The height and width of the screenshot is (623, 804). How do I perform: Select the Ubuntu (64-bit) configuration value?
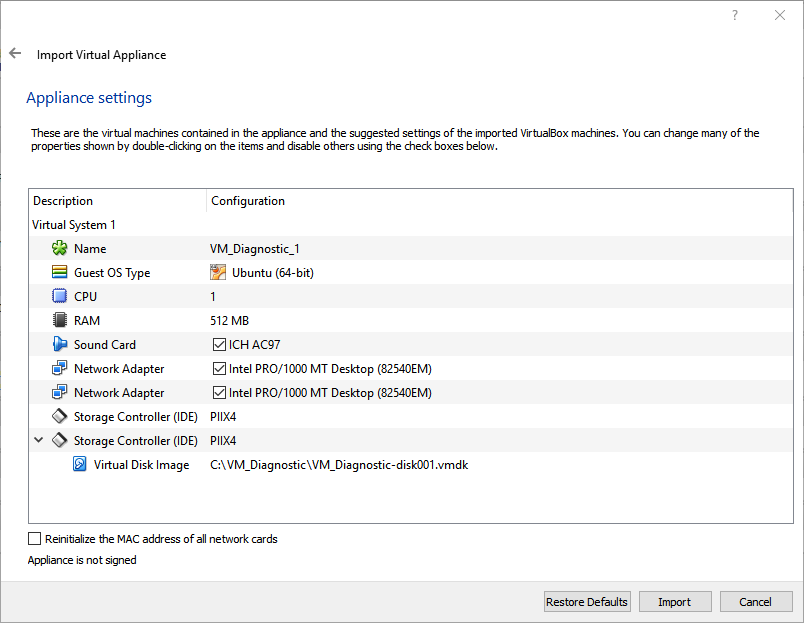pyautogui.click(x=273, y=272)
